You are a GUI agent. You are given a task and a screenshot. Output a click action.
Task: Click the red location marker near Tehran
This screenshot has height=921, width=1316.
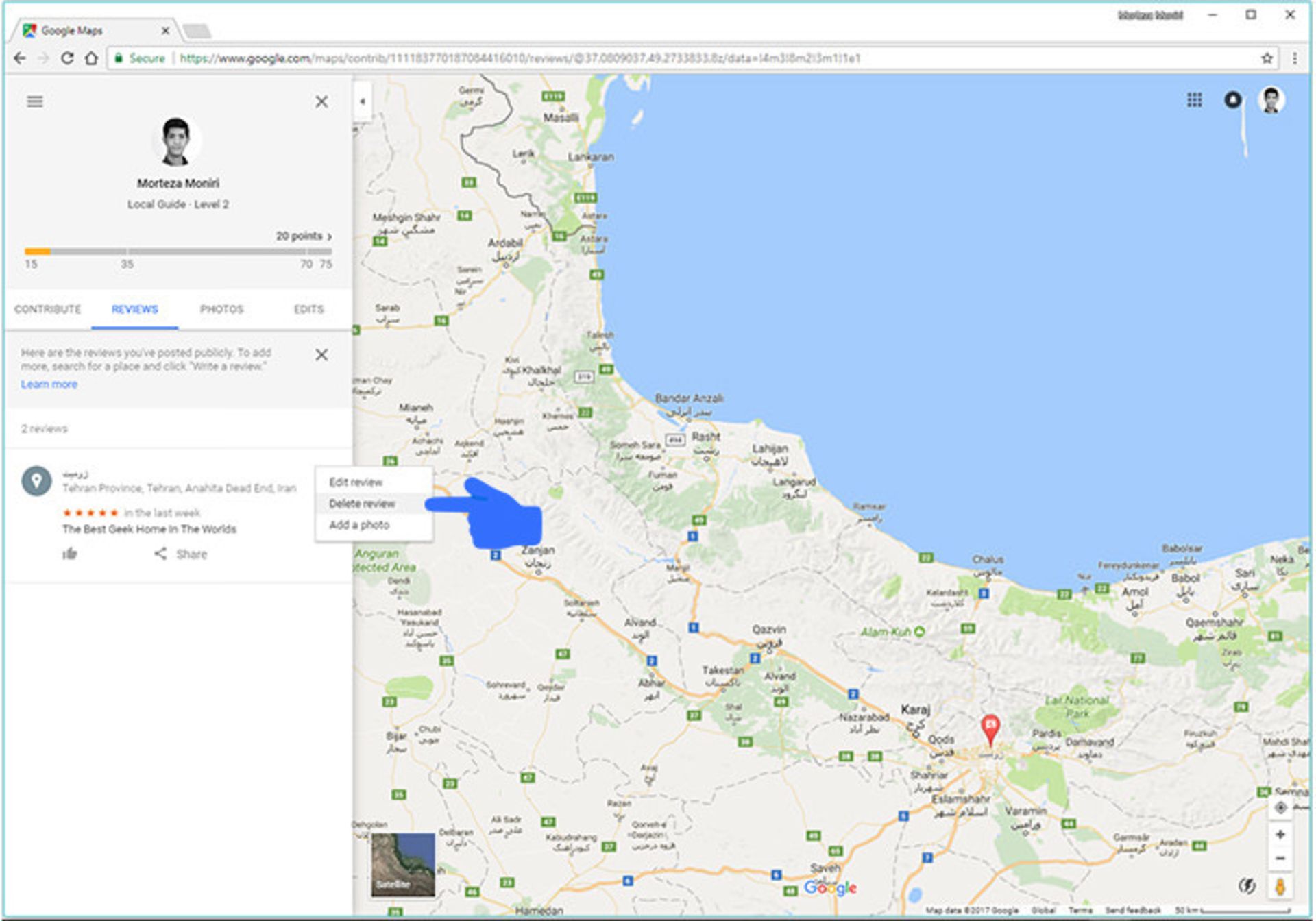(x=990, y=729)
